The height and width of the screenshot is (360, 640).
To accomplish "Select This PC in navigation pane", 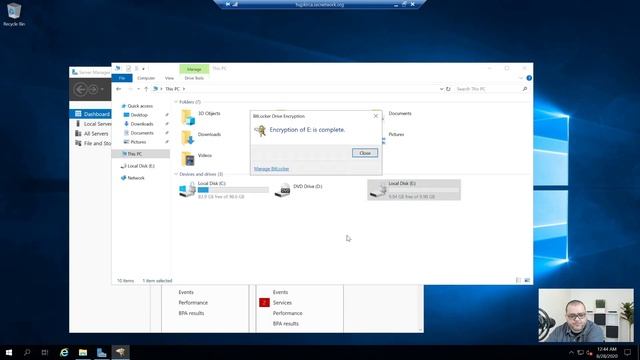I will tap(141, 154).
